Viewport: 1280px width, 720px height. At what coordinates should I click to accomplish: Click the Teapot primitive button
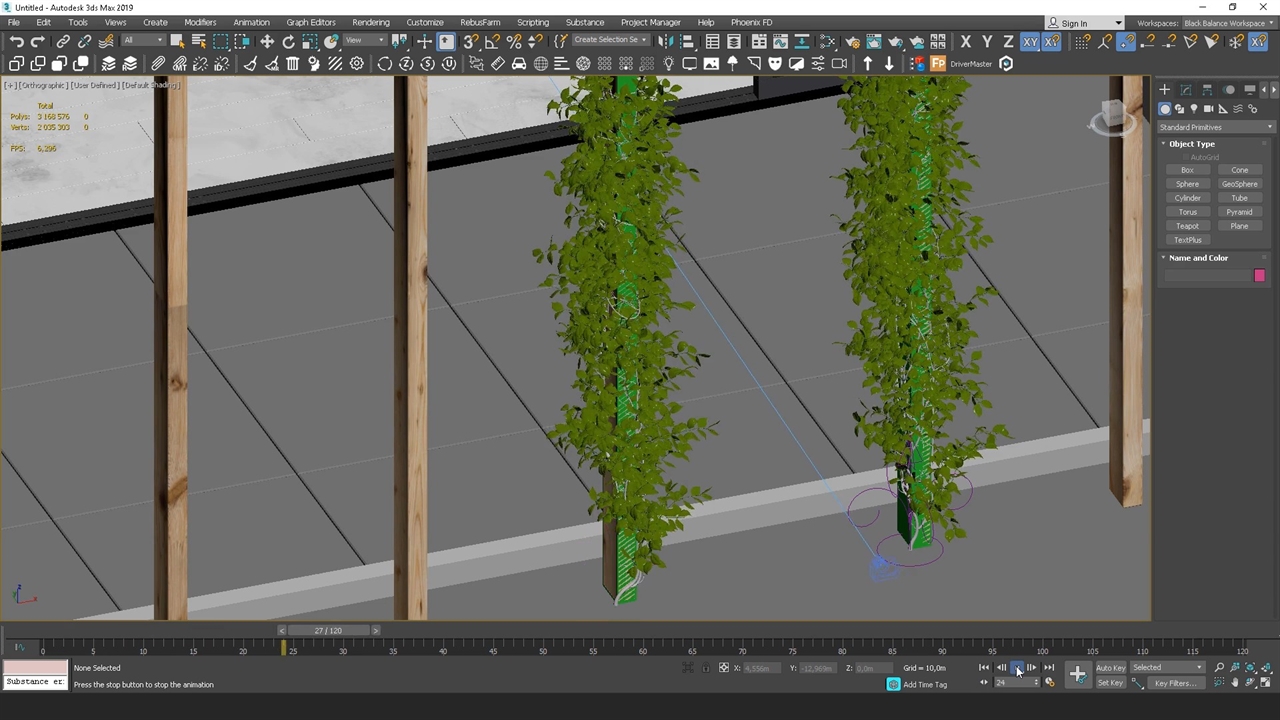pos(1187,226)
